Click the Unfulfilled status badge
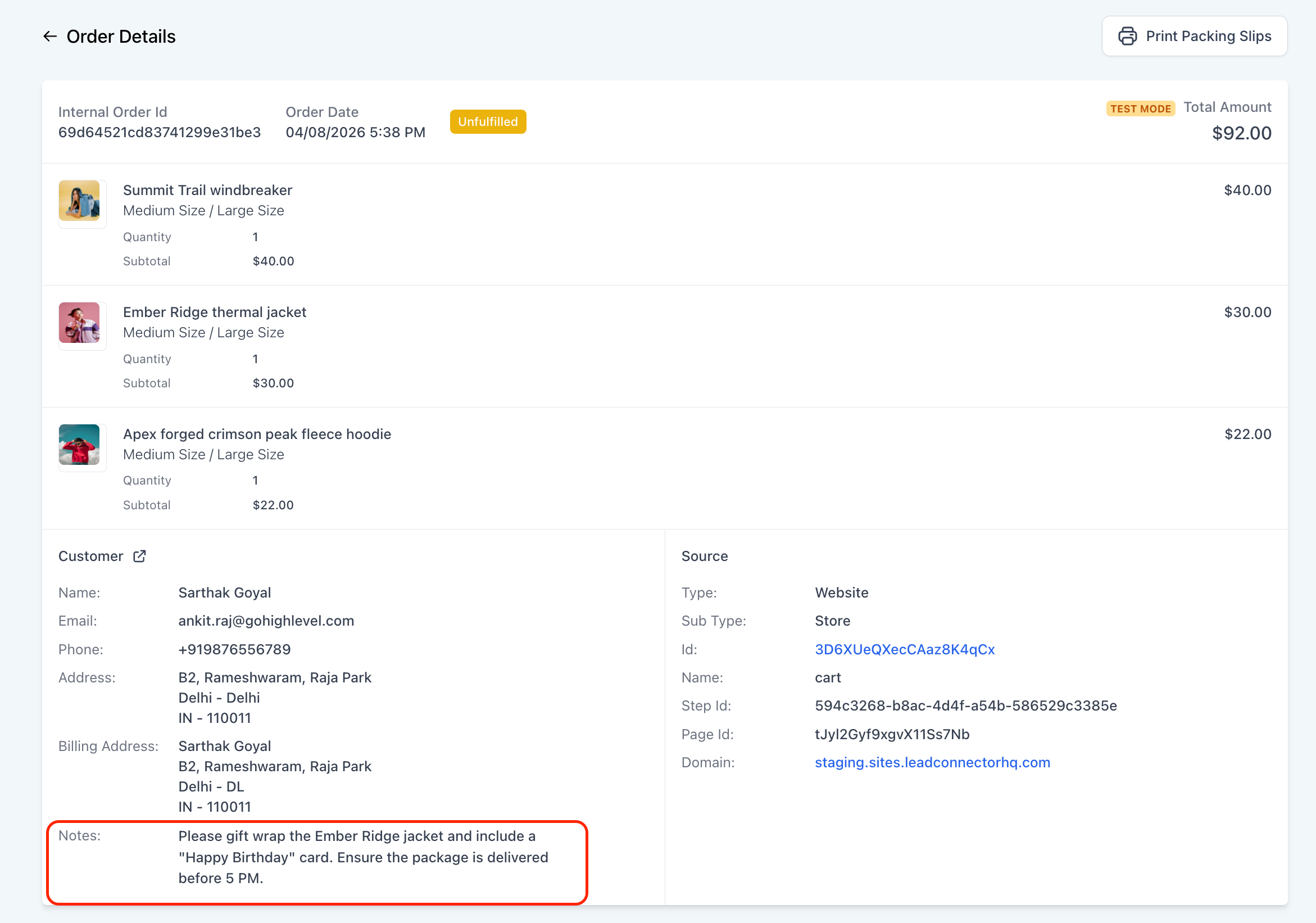The width and height of the screenshot is (1316, 923). (x=487, y=121)
